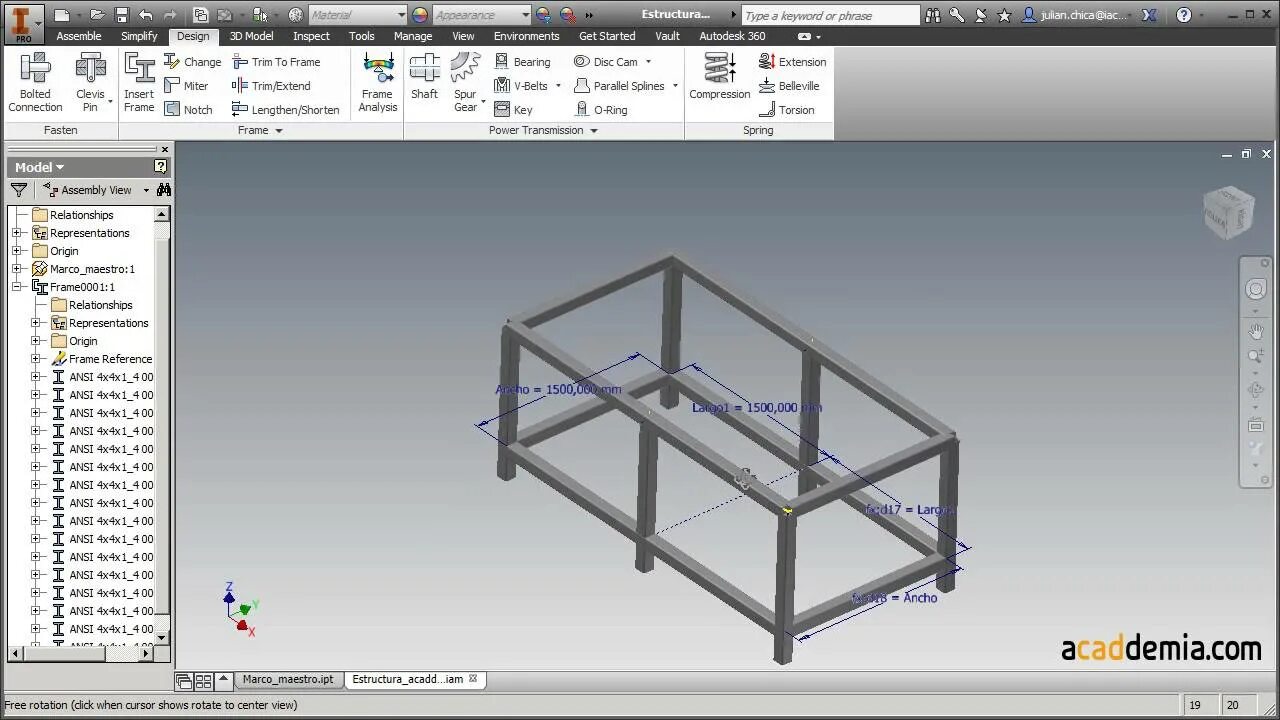Click the Undo arrow in quick access
This screenshot has width=1280, height=720.
(x=146, y=15)
